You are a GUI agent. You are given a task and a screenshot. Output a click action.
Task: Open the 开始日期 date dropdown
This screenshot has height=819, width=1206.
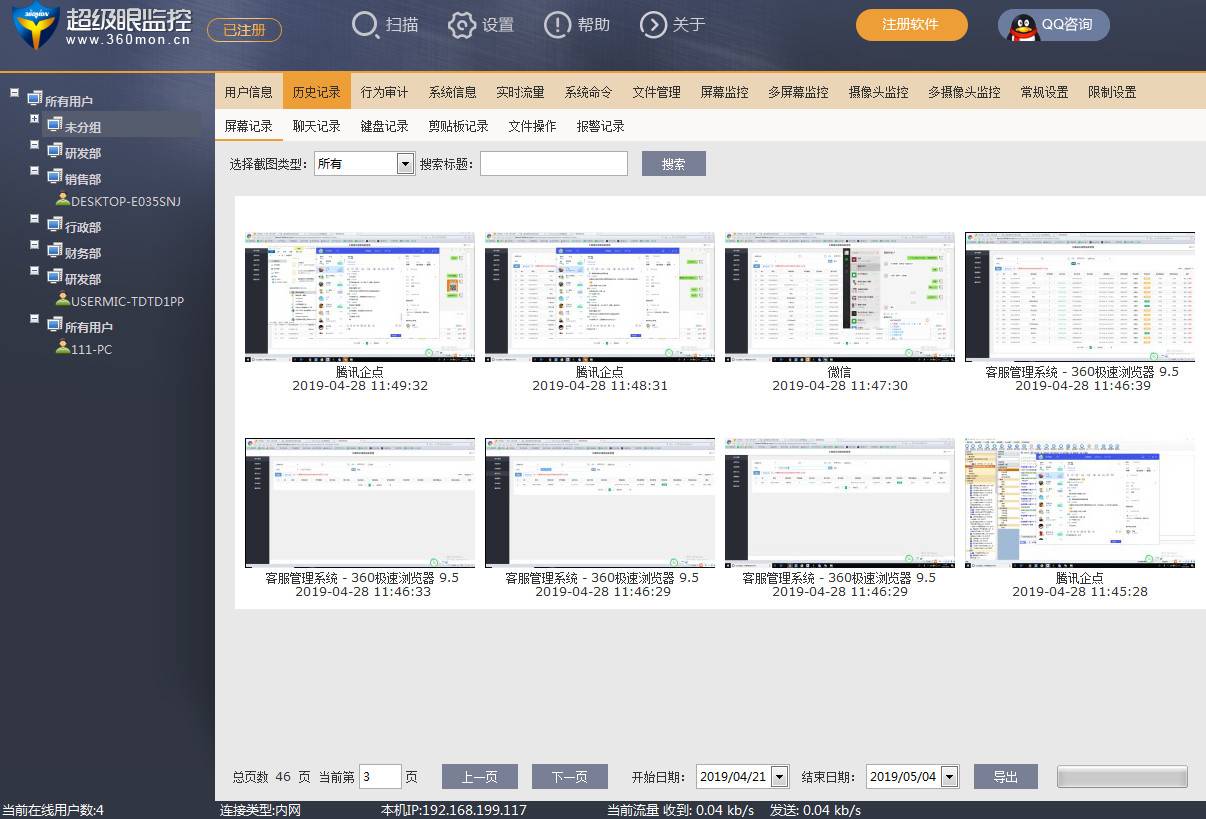(780, 777)
